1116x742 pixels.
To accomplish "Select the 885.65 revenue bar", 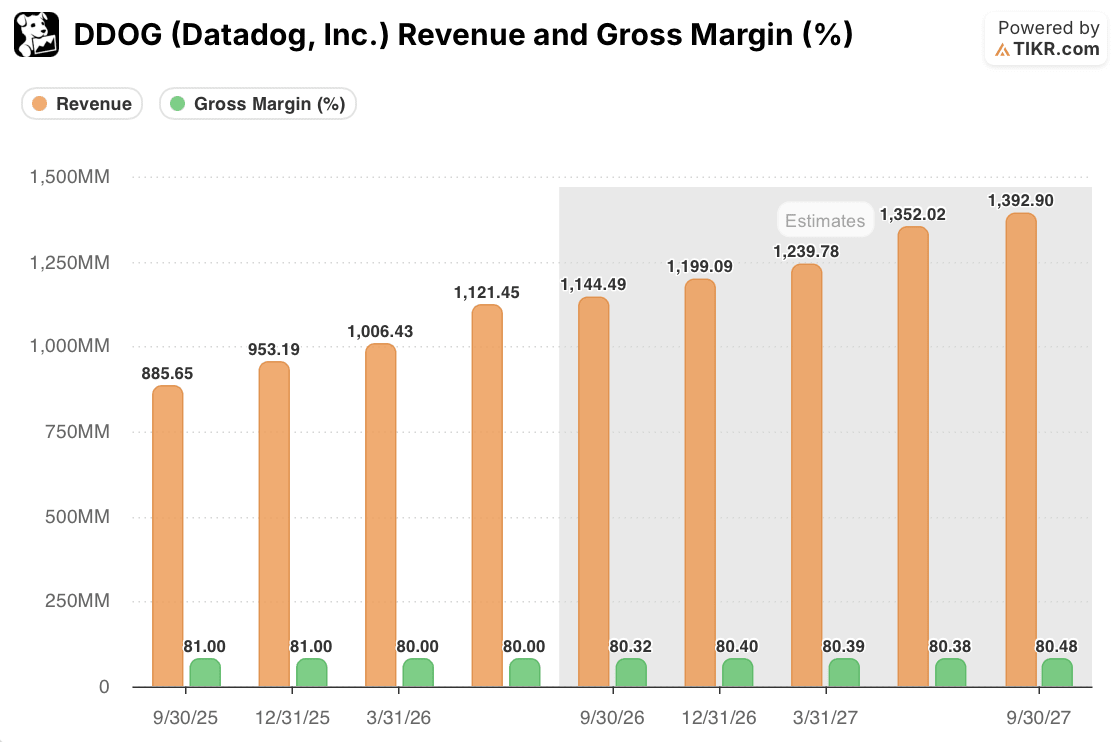I will coord(168,536).
